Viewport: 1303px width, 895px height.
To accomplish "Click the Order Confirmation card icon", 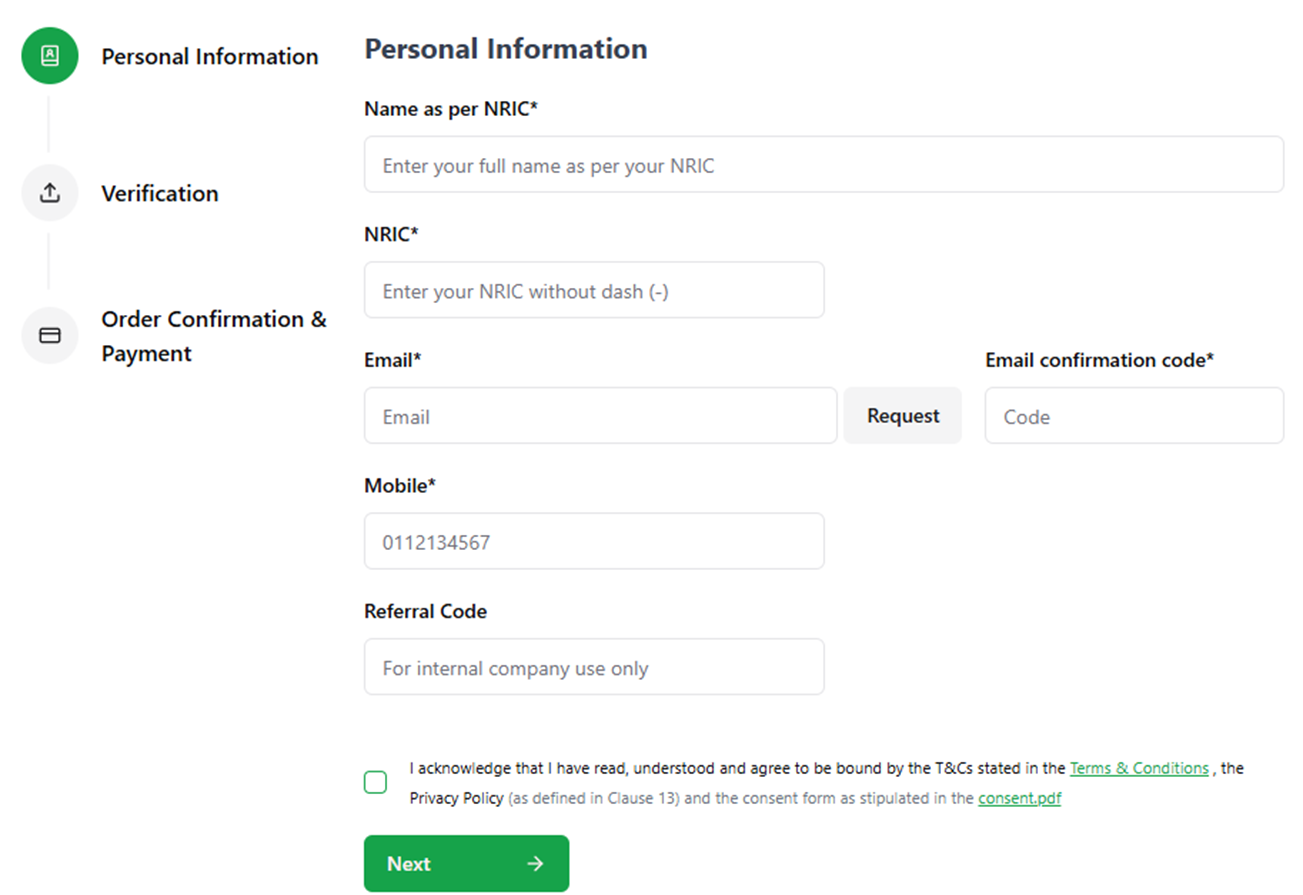I will point(50,335).
